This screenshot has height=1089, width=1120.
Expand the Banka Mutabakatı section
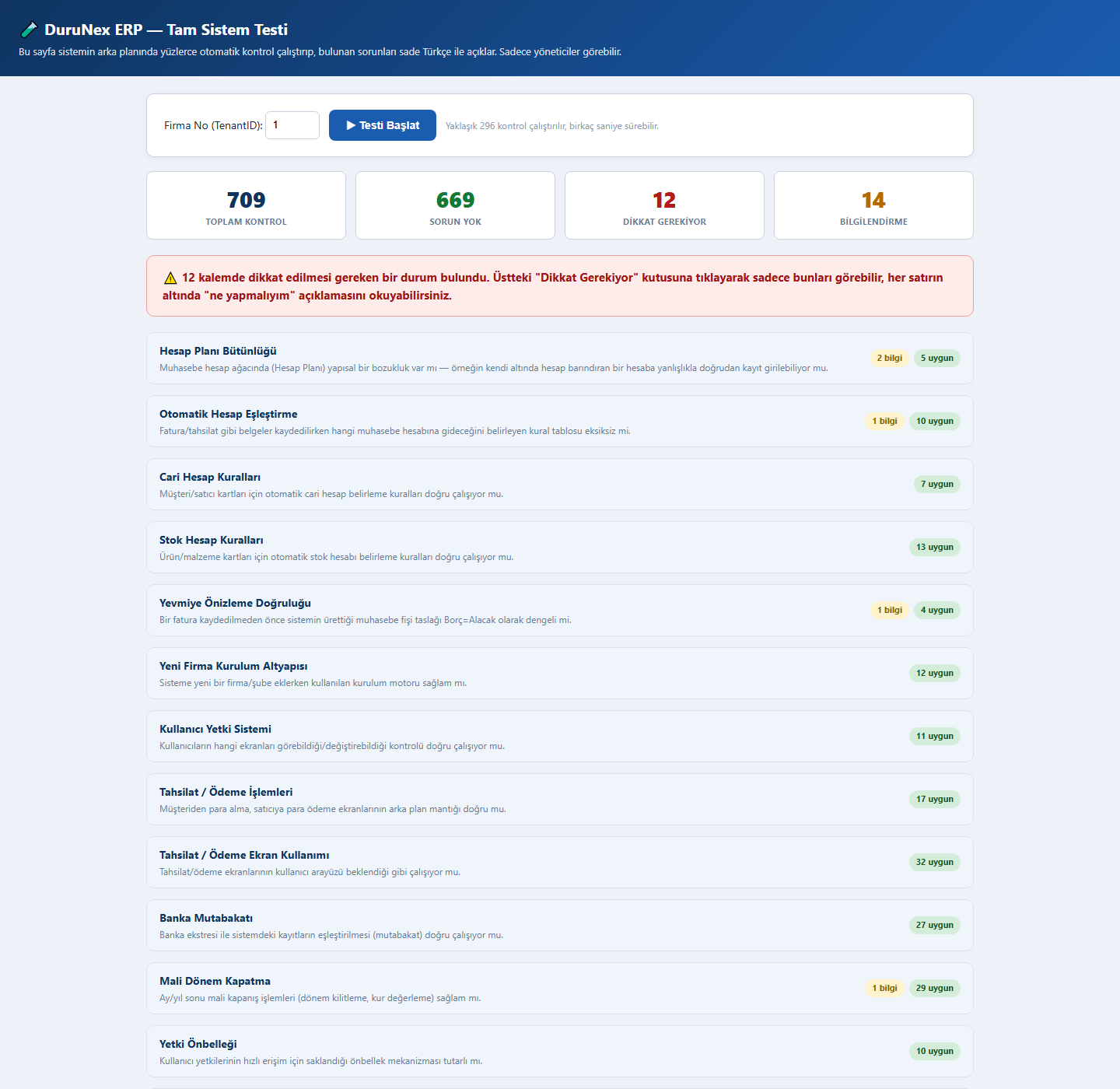560,926
